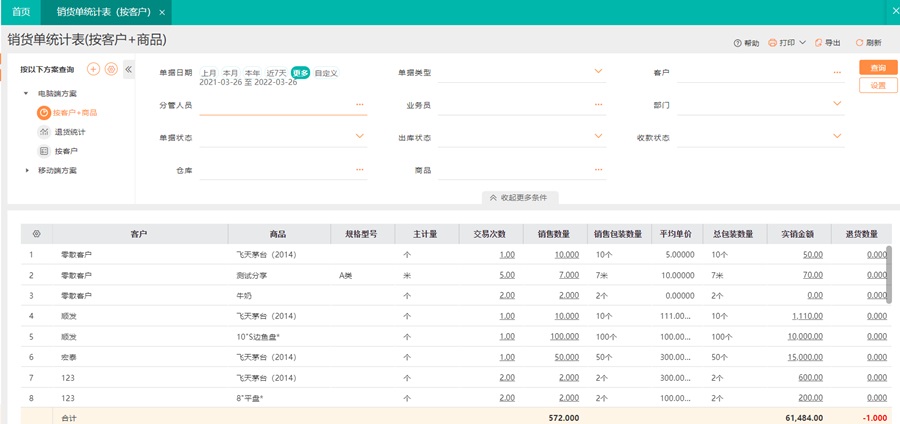Click the 平均单价 column header
Image resolution: width=900 pixels, height=424 pixels.
676,234
